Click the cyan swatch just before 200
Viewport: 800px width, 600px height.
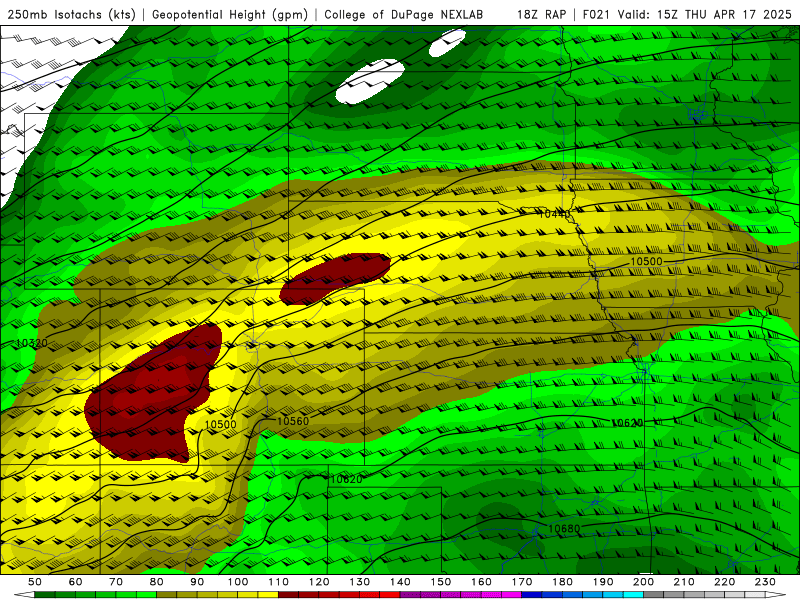(633, 595)
